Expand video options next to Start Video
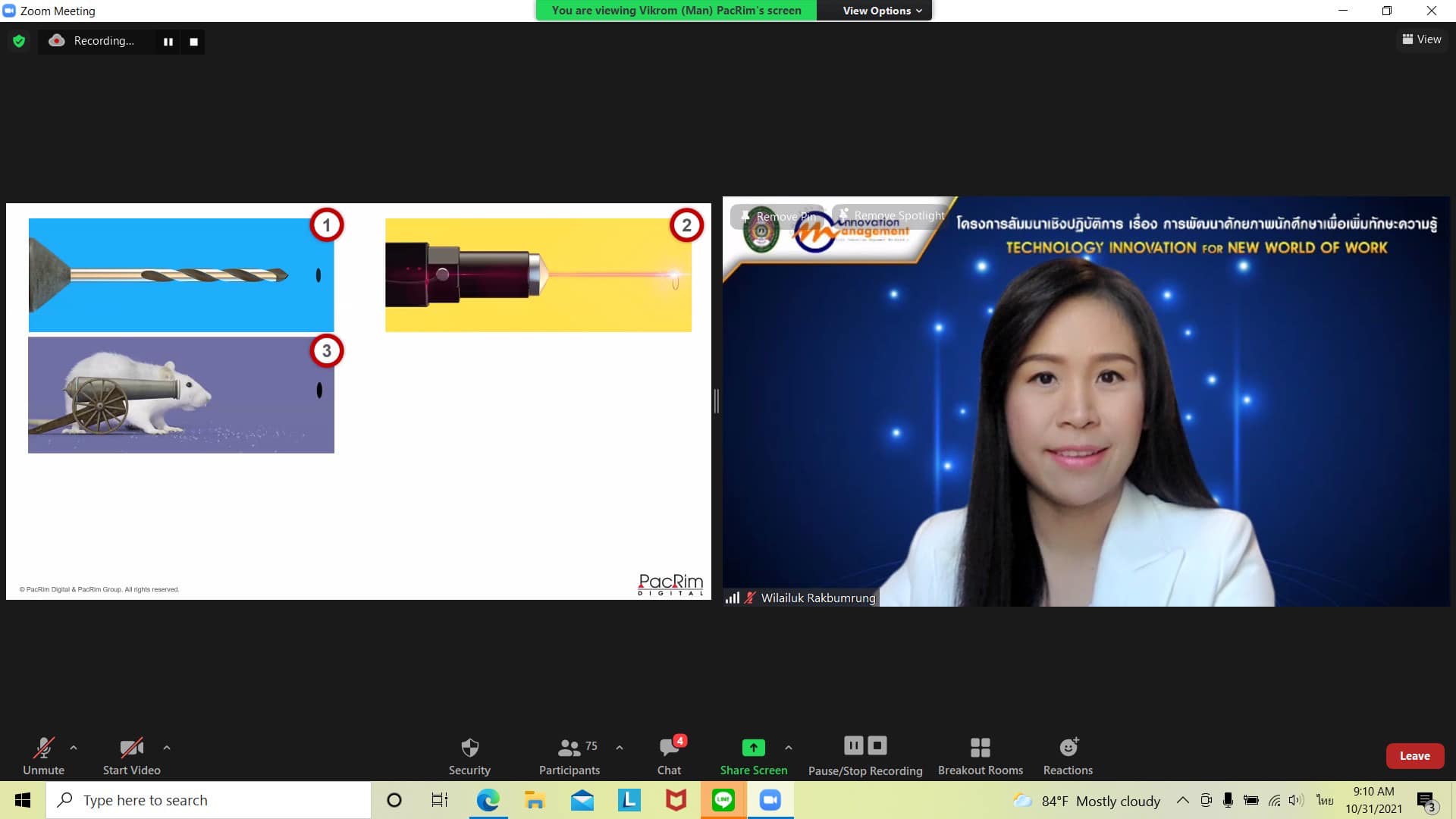 point(167,748)
